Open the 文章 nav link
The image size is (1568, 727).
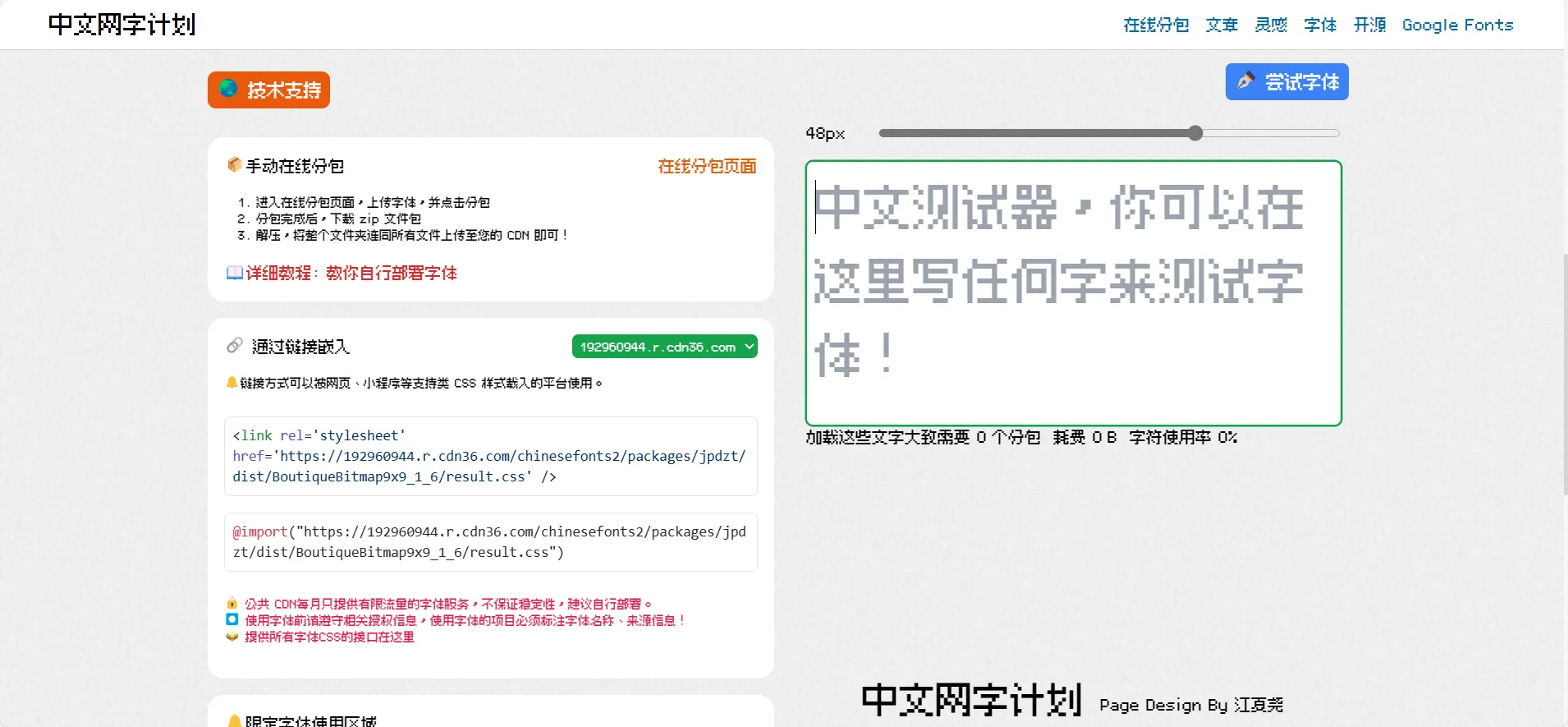coord(1222,25)
